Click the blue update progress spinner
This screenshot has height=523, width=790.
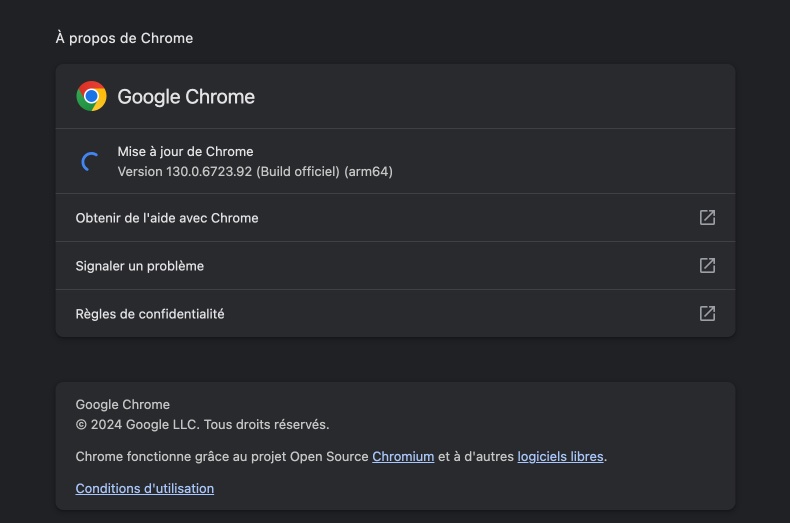pos(90,161)
